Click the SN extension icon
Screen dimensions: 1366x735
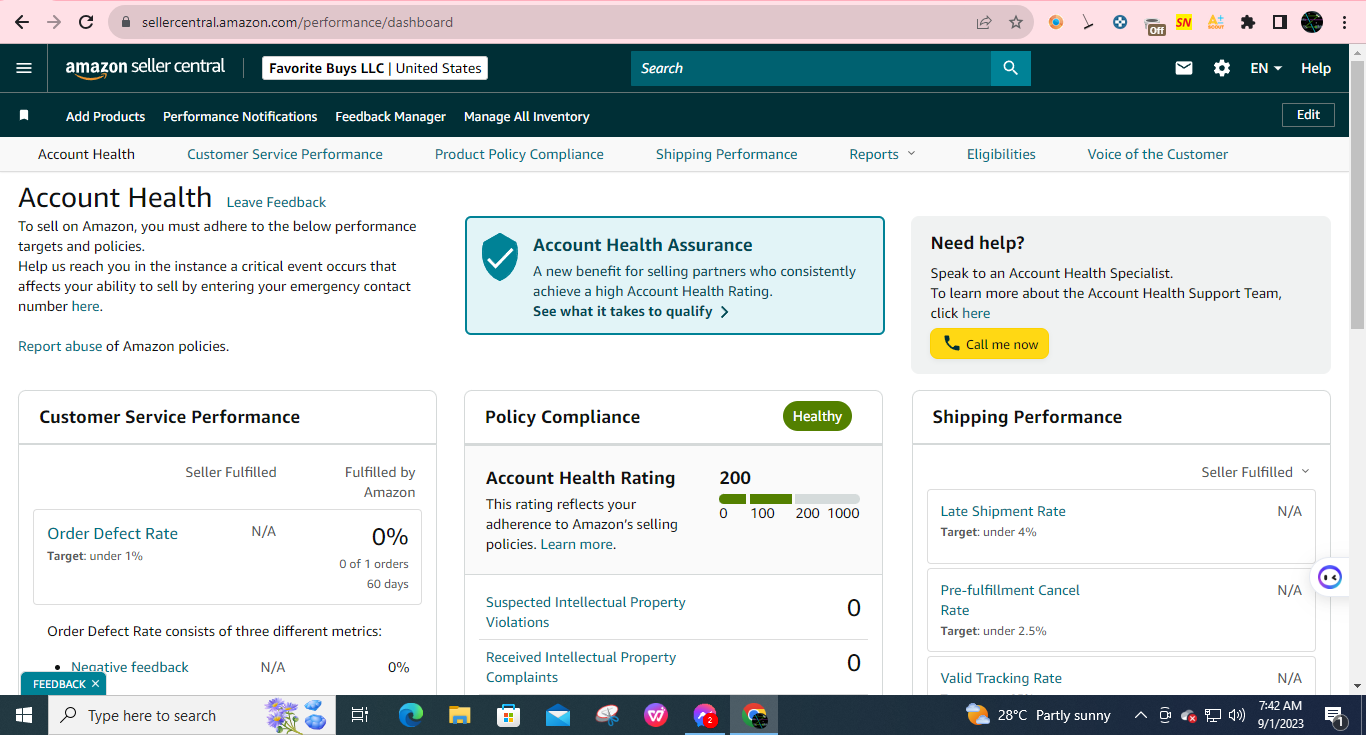click(1184, 22)
